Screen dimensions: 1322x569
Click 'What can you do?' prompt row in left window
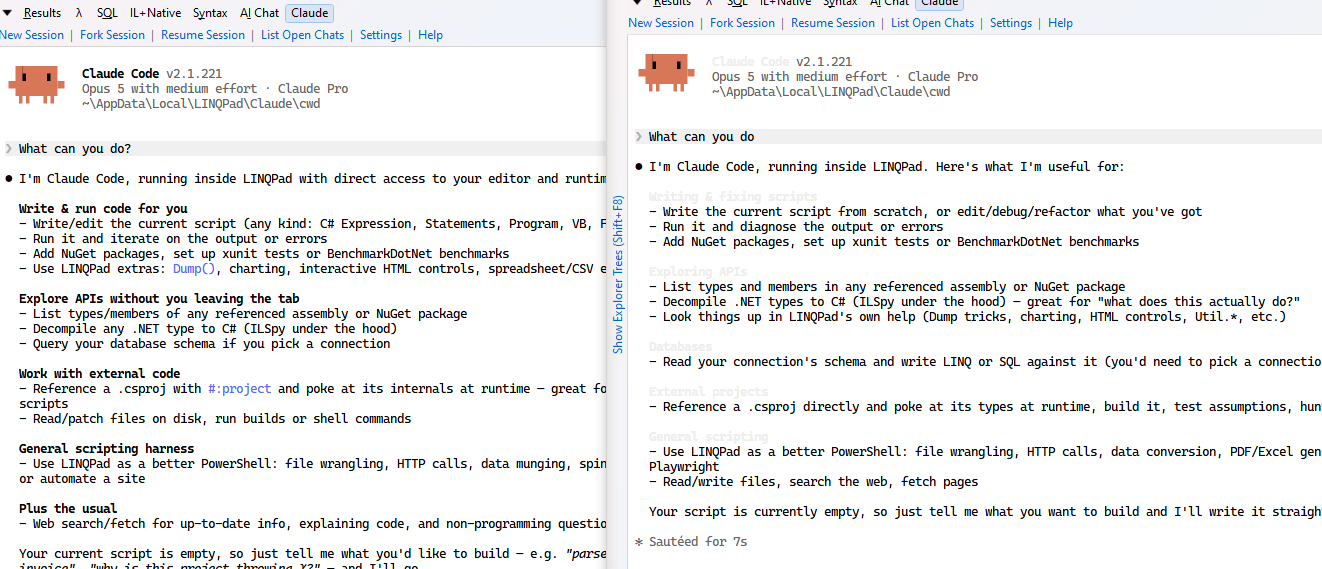click(x=304, y=149)
